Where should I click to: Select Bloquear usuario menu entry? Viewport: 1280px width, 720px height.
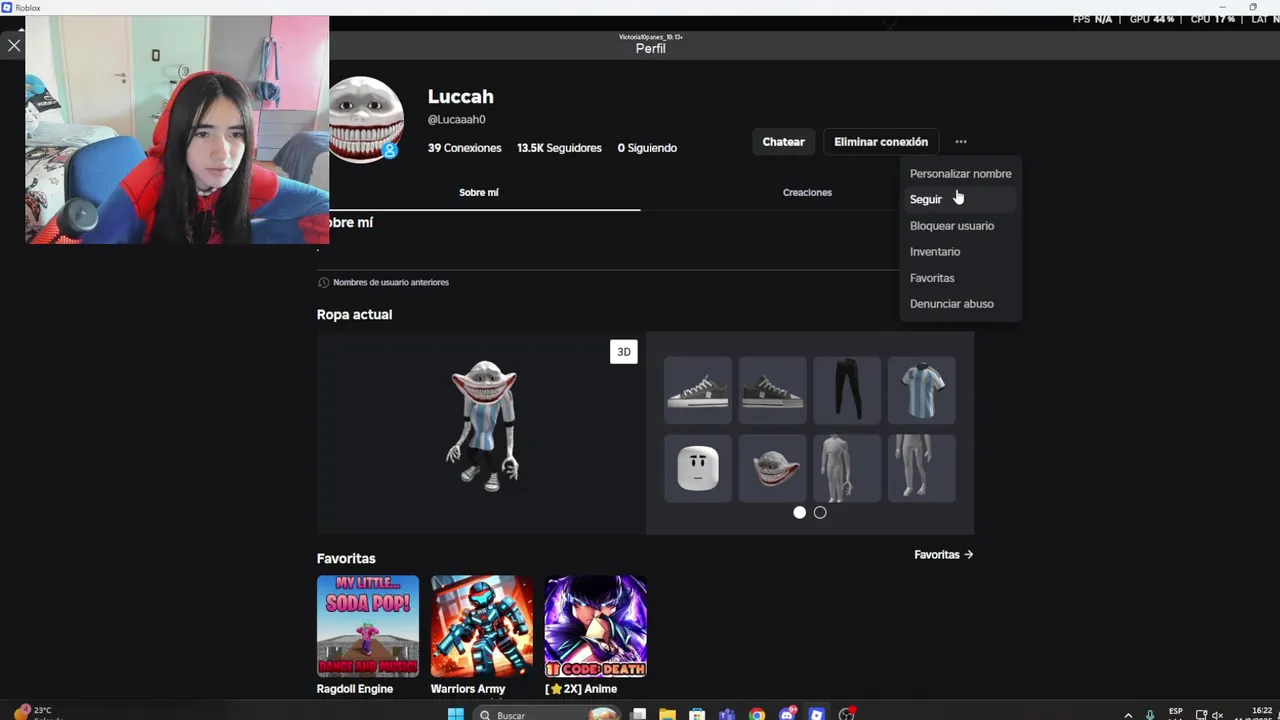tap(960, 226)
